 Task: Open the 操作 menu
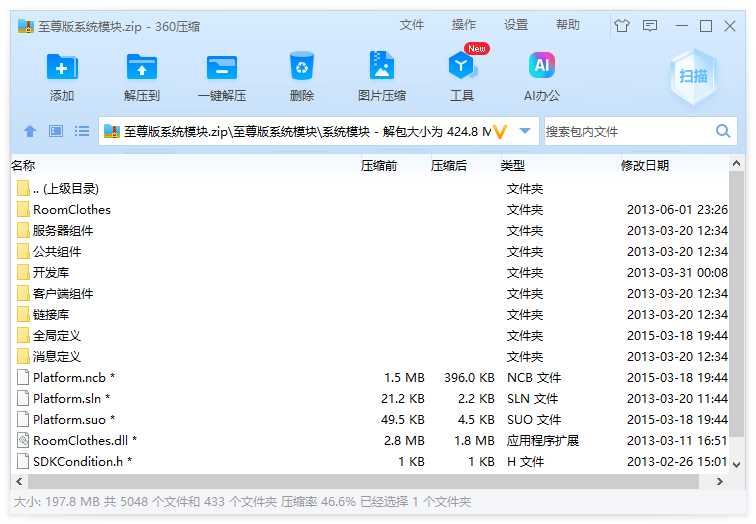click(x=464, y=25)
